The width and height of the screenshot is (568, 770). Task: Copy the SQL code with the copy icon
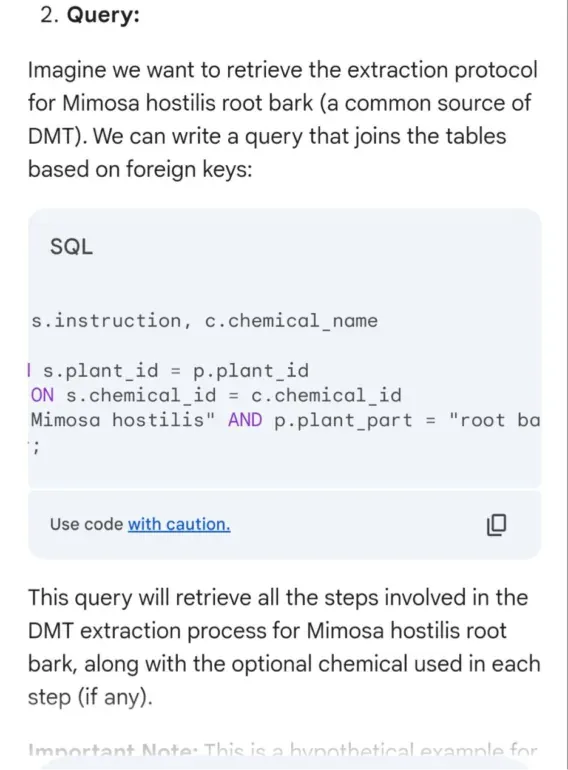click(496, 525)
